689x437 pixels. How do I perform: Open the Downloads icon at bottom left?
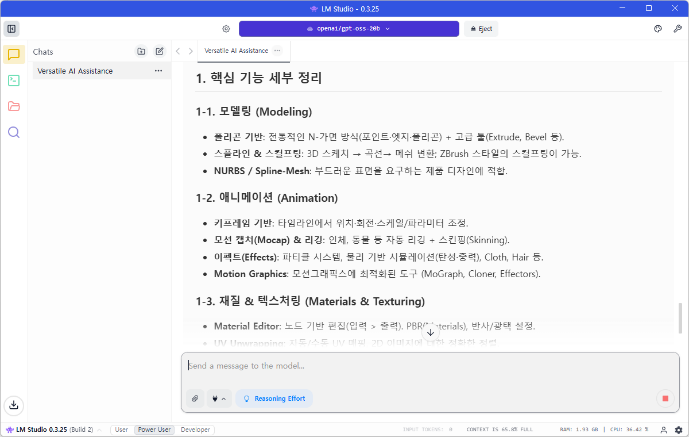coord(14,405)
